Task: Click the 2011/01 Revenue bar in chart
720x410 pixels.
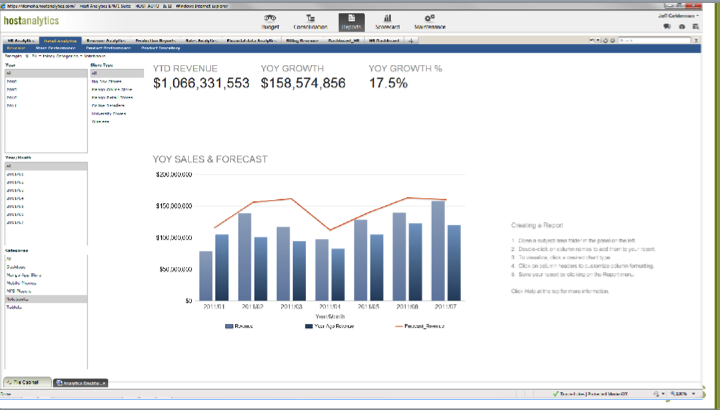Action: (x=206, y=276)
